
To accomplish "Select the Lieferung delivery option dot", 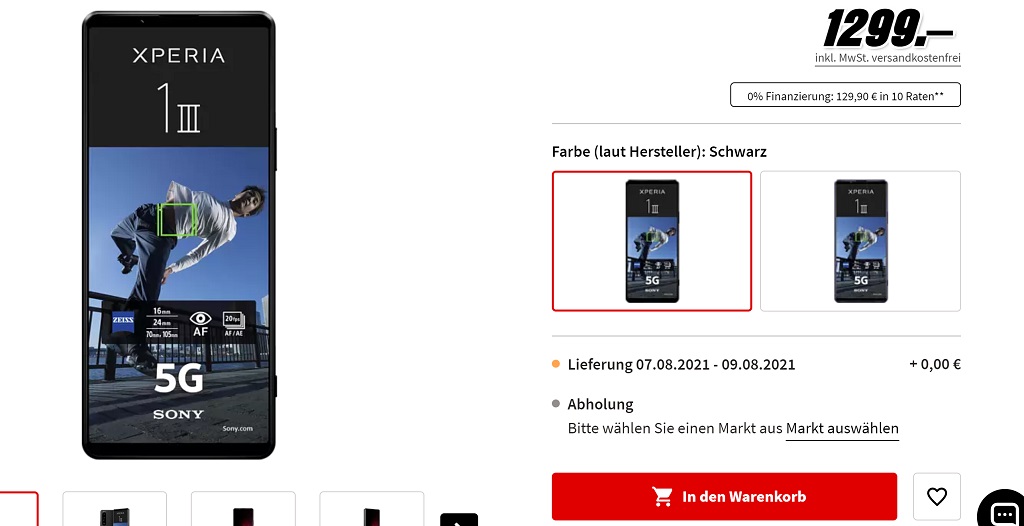I will tap(556, 364).
